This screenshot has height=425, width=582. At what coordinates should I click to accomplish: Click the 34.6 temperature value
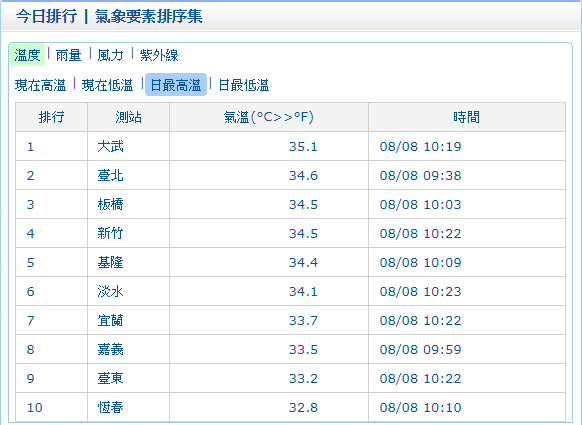pos(303,176)
